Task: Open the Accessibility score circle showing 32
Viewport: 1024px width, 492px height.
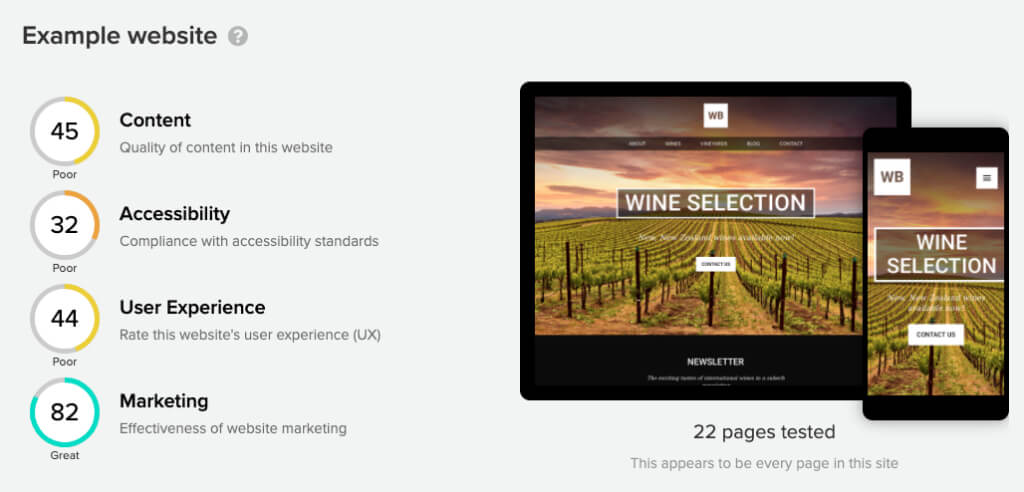Action: point(65,225)
